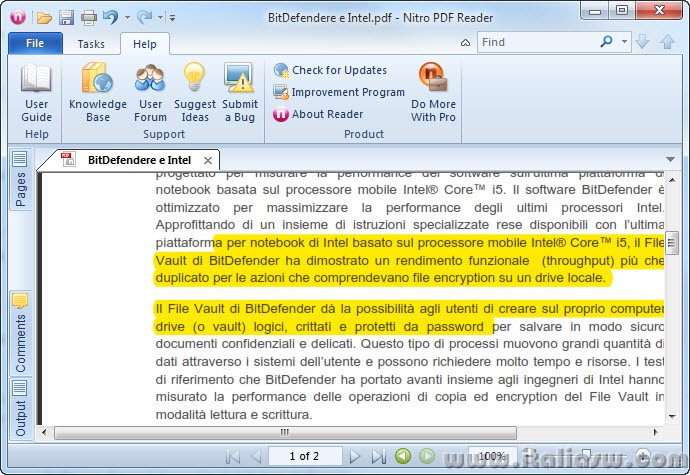Click the zoom slider handle
The image size is (690, 475).
pos(586,456)
